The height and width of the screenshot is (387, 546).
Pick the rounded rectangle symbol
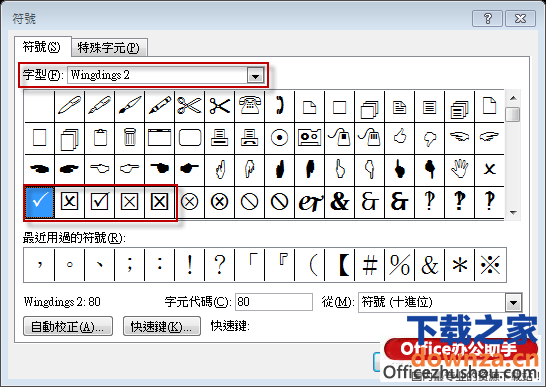[x=189, y=138]
